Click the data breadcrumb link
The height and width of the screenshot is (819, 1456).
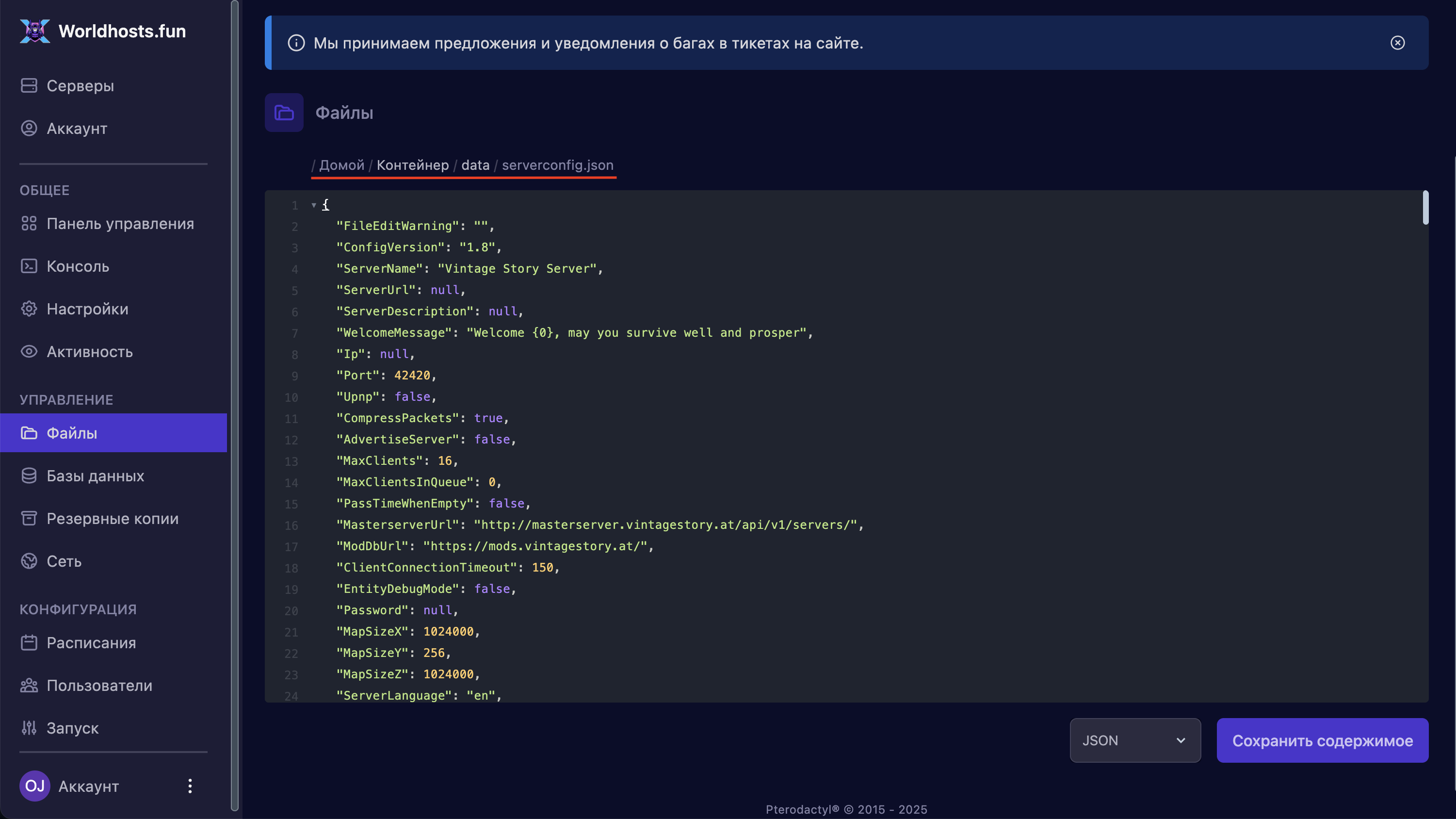click(475, 165)
